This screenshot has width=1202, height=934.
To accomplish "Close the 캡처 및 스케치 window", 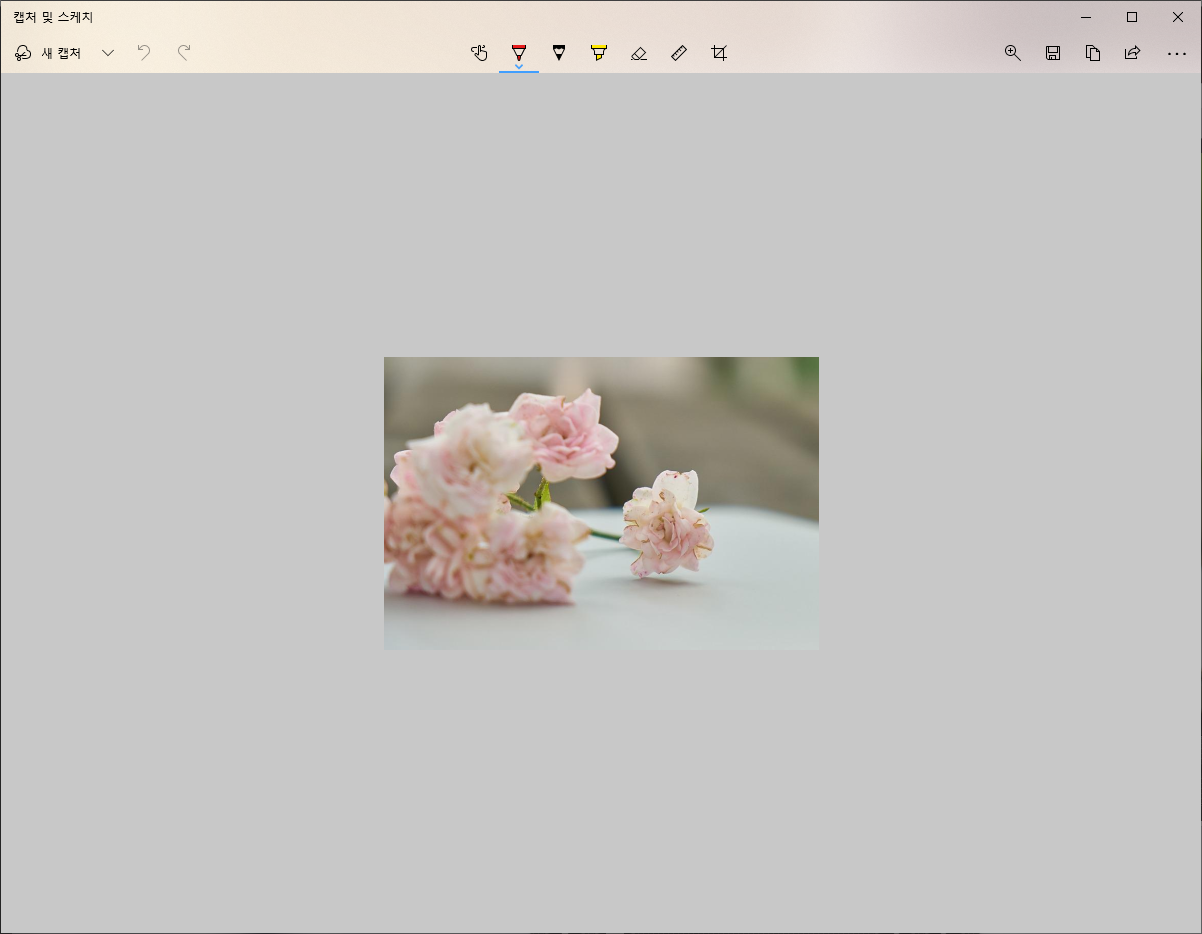I will pyautogui.click(x=1178, y=17).
